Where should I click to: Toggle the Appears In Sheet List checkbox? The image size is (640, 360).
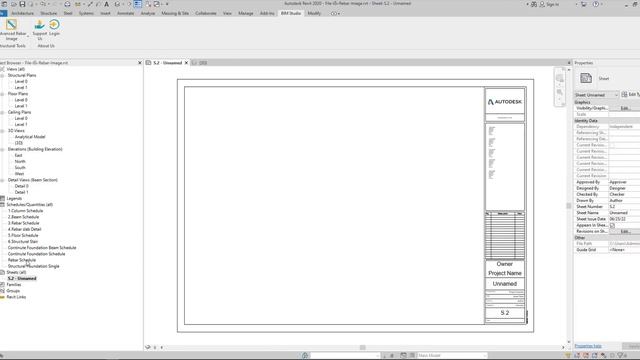coord(612,225)
